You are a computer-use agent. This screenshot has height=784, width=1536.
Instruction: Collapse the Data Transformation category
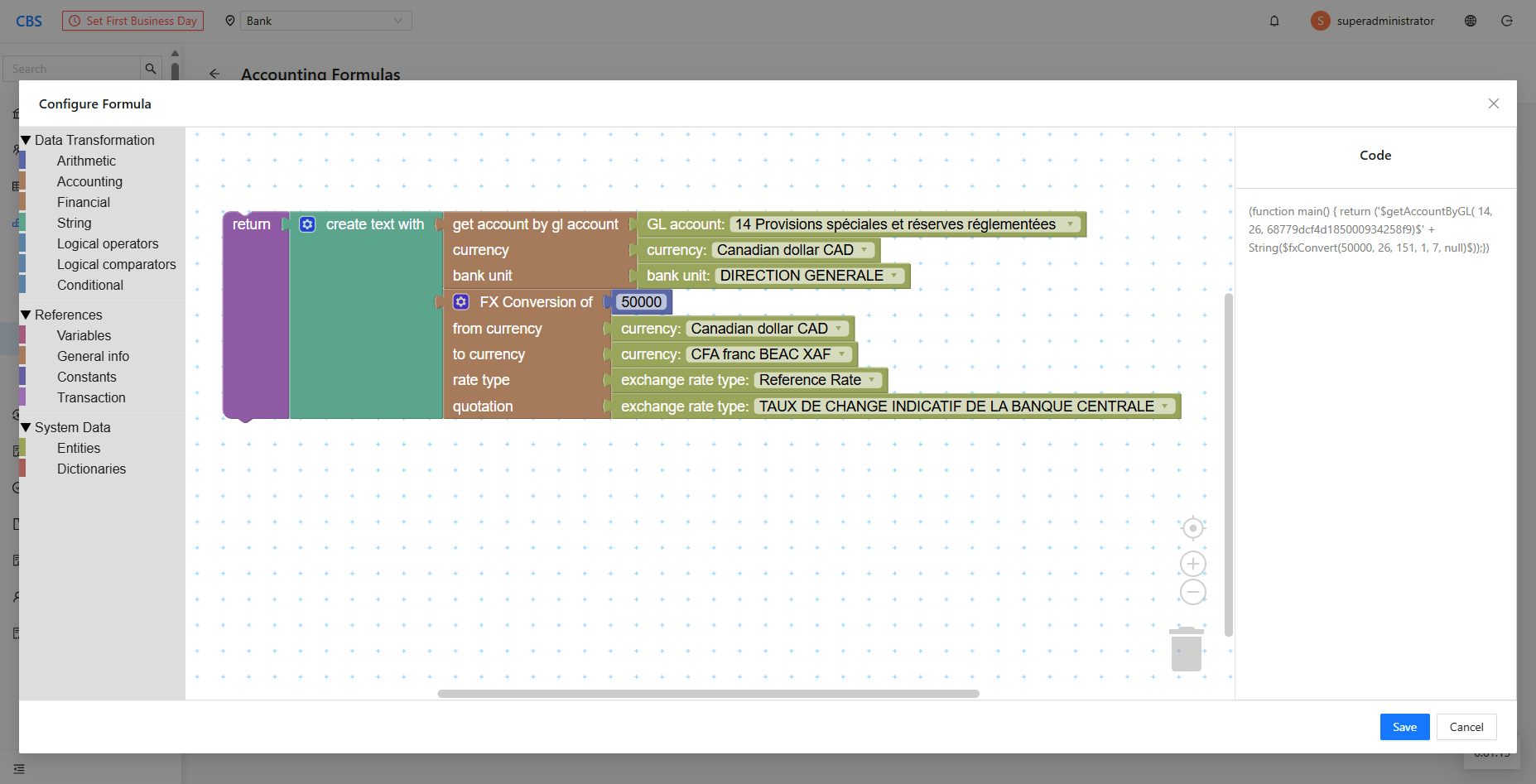[26, 141]
